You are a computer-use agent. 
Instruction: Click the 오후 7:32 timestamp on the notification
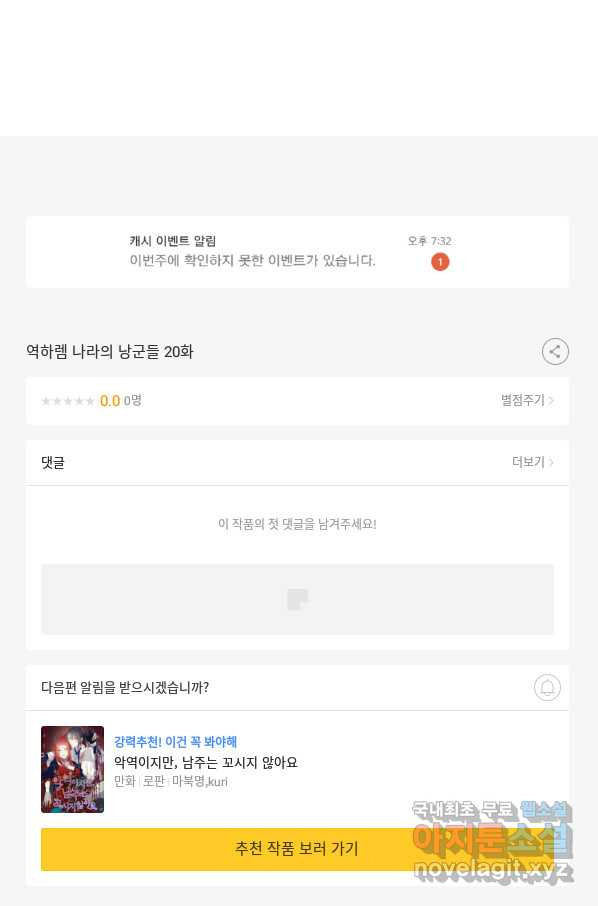429,241
